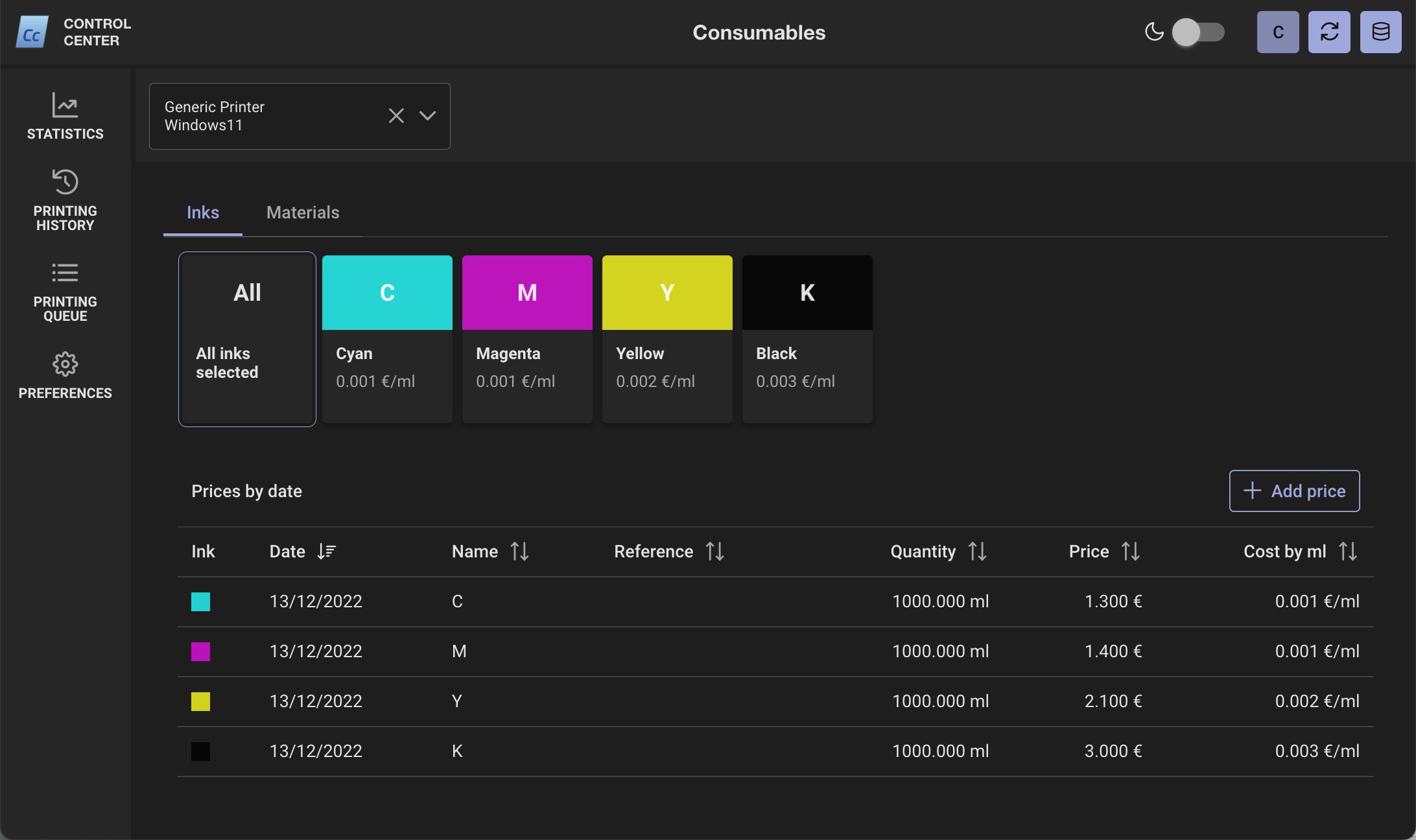
Task: Click the 'C' user avatar button
Action: tap(1277, 32)
